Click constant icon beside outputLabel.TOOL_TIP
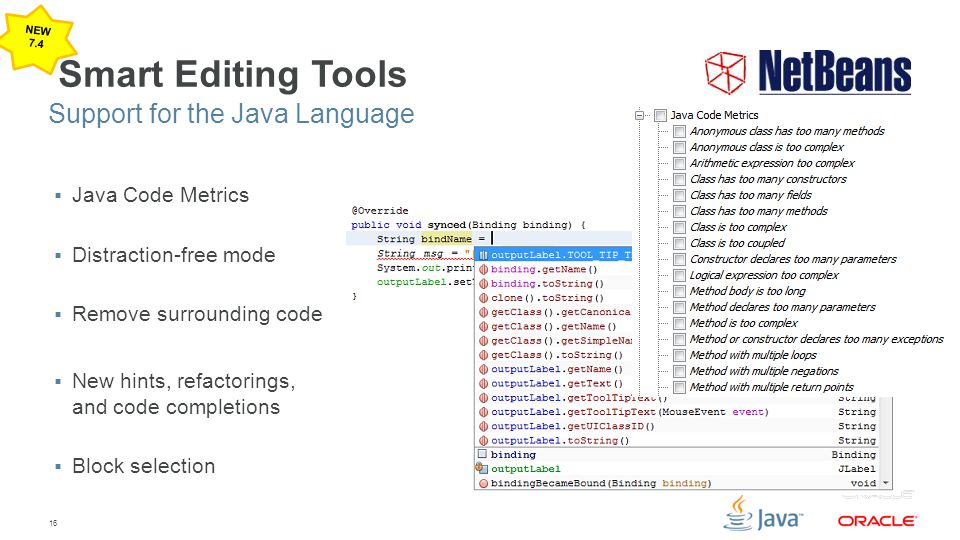The width and height of the screenshot is (960, 540). tap(483, 255)
